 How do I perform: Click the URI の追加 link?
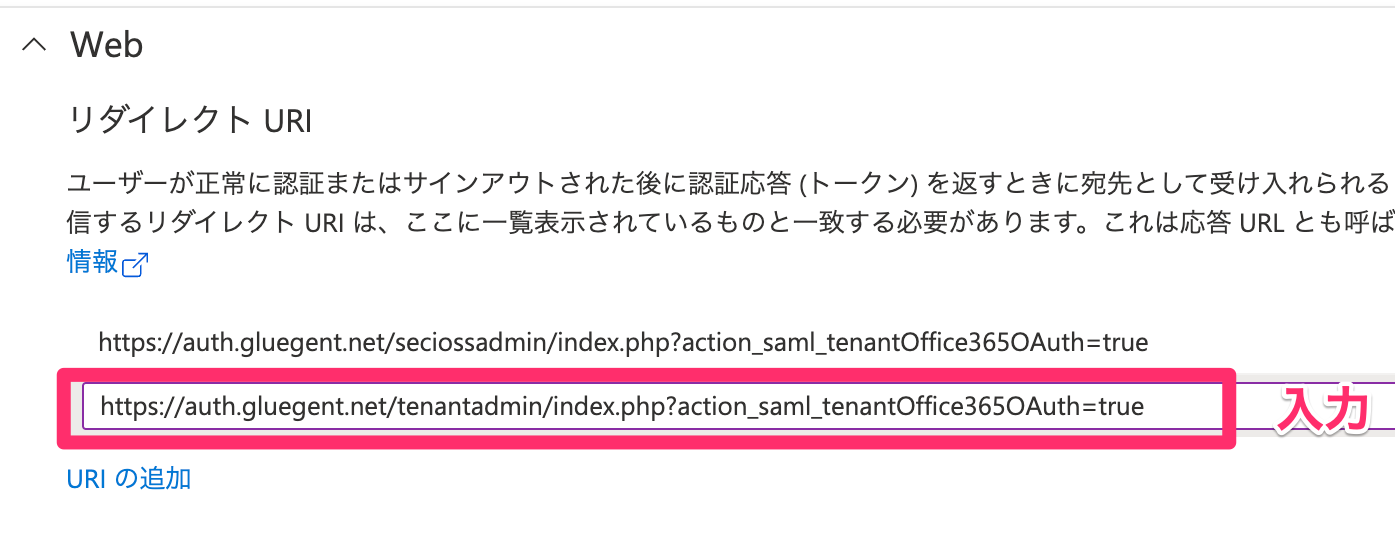tap(128, 479)
